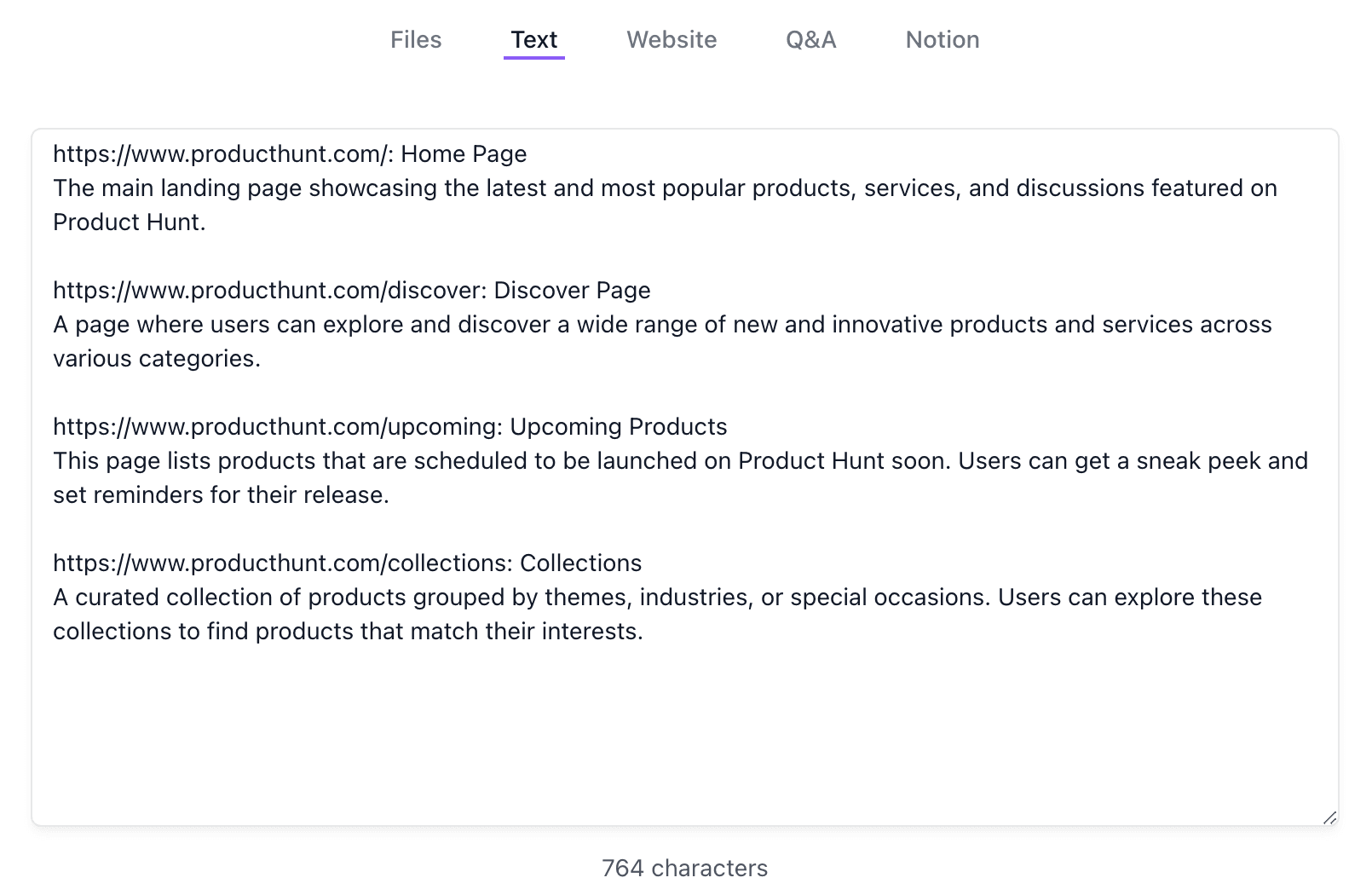Click the words 'Product Hunt.' on the third line
This screenshot has width=1372, height=895.
coord(130,222)
